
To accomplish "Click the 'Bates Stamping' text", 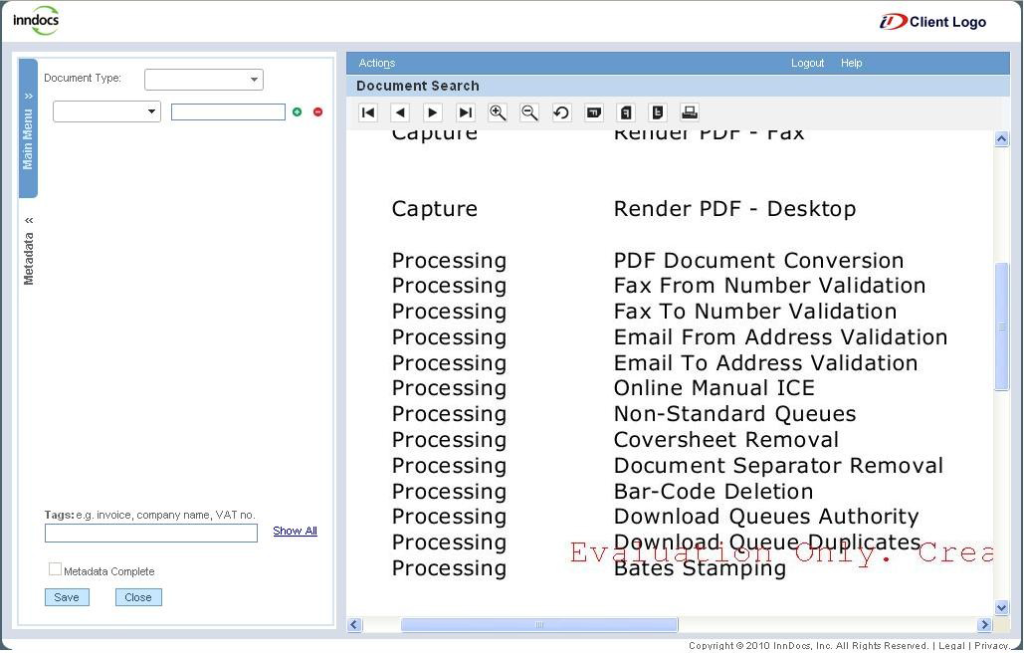I will point(699,569).
